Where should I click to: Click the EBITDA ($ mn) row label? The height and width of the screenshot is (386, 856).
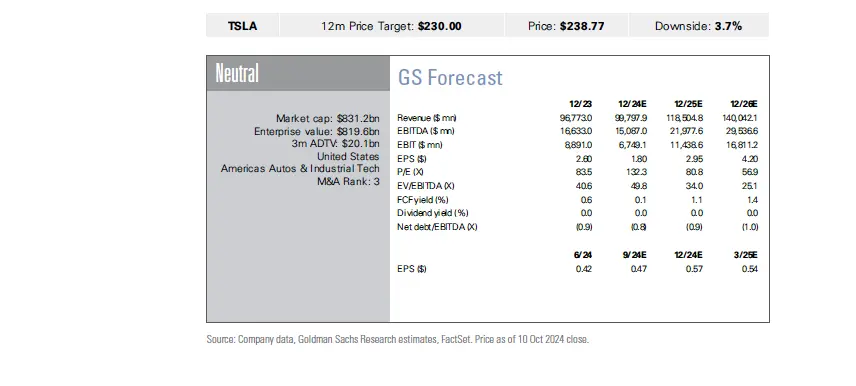pyautogui.click(x=425, y=132)
